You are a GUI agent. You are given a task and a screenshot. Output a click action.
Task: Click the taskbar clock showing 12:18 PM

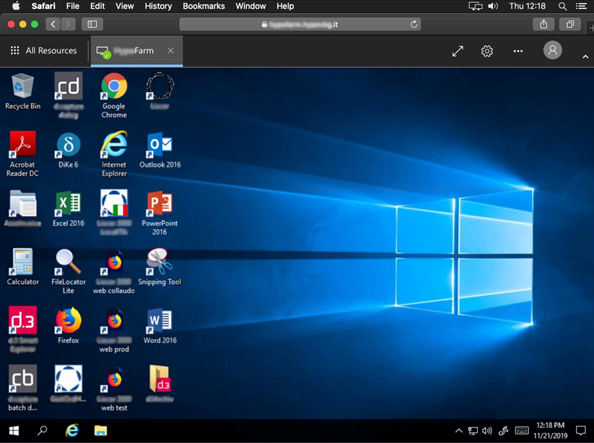click(550, 431)
